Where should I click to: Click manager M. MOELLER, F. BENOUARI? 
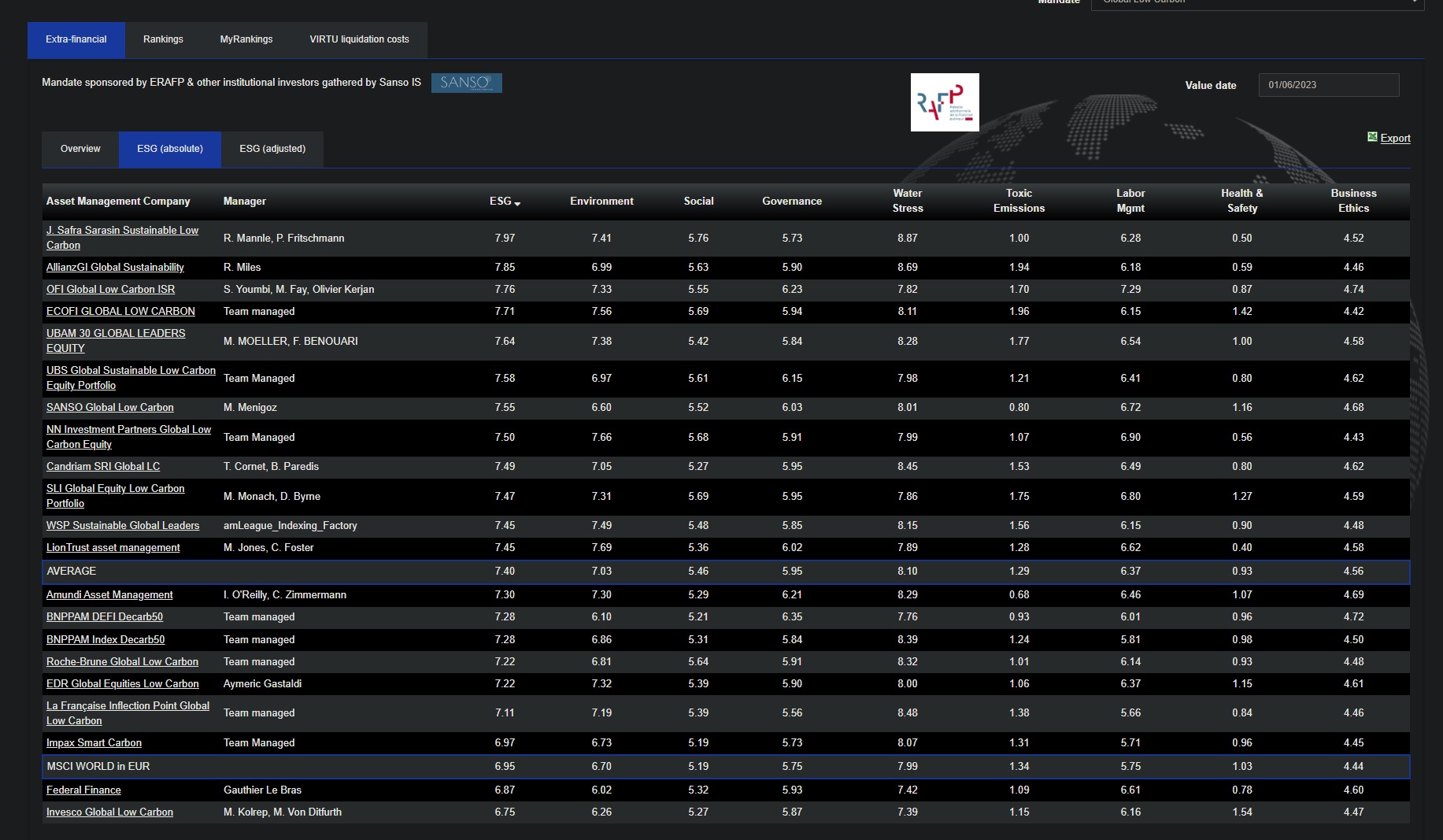(x=290, y=342)
